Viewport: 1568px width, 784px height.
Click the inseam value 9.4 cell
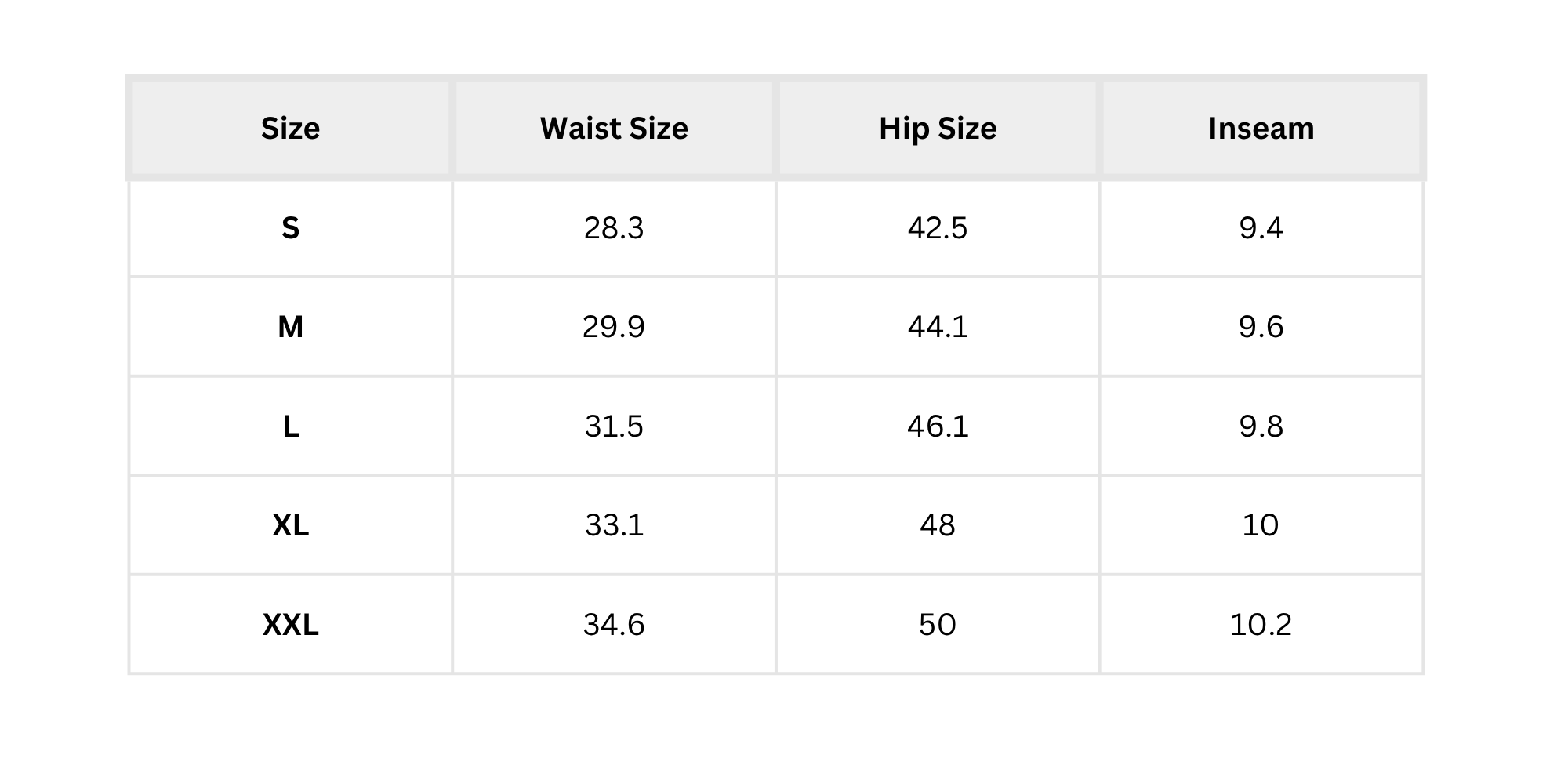coord(1261,228)
